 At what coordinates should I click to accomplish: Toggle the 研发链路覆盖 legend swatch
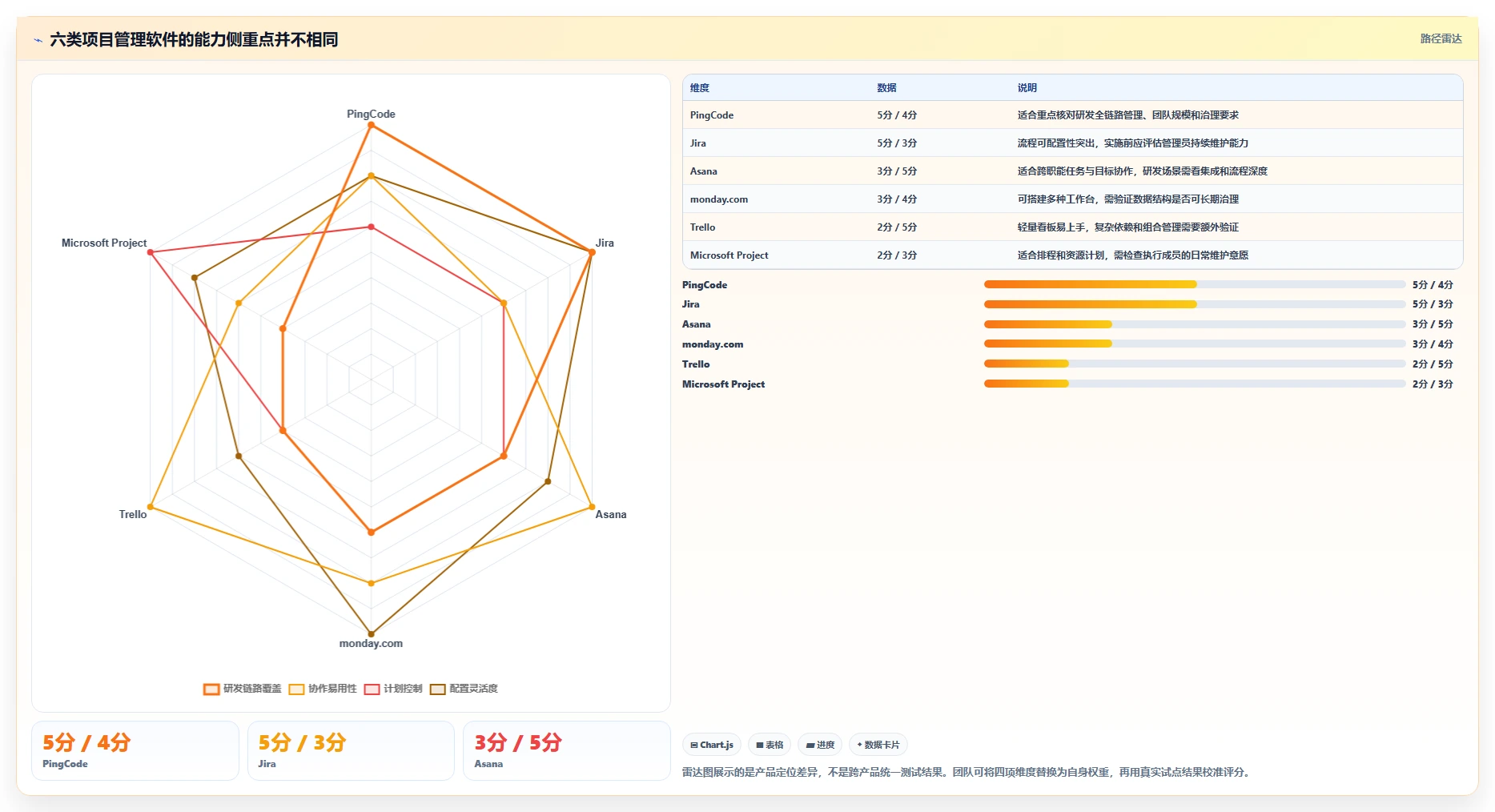point(211,689)
